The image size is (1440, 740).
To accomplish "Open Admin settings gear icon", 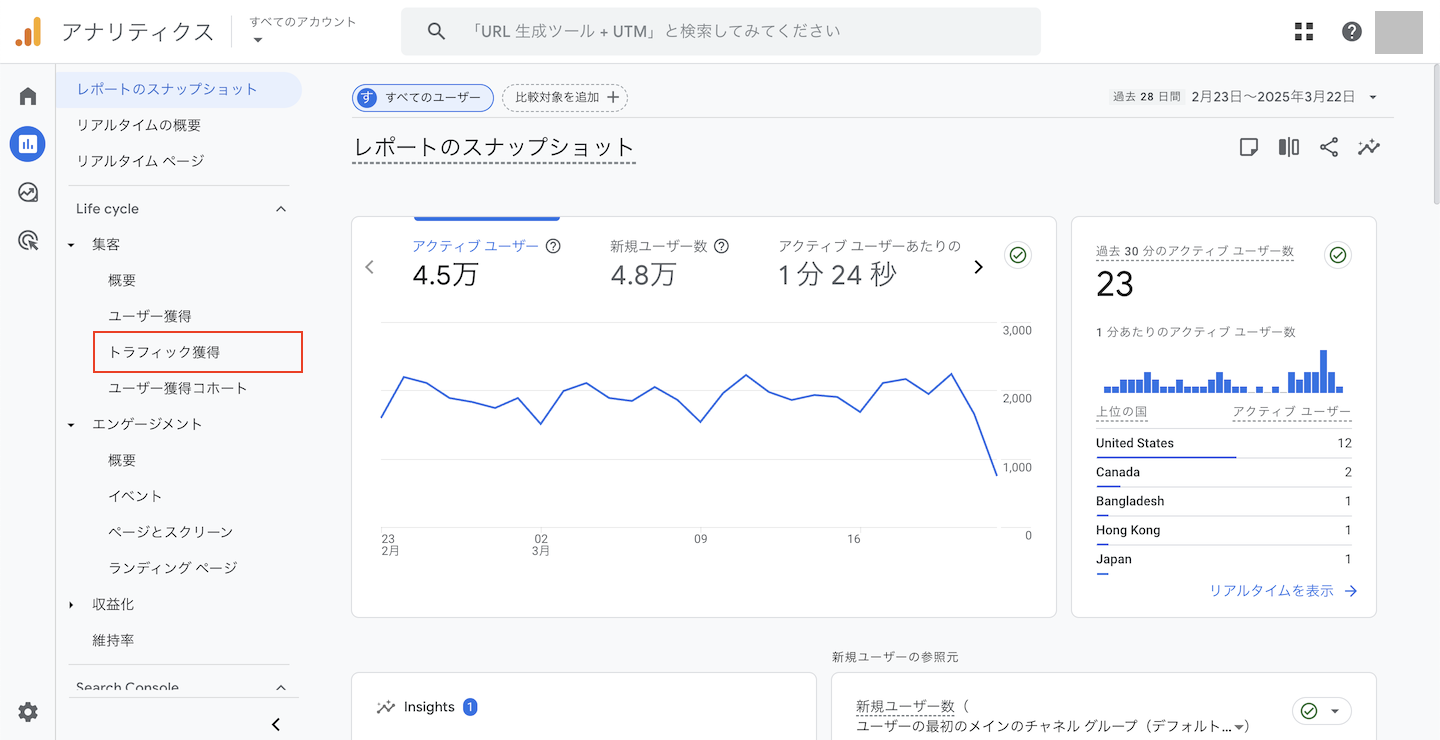I will (x=28, y=712).
